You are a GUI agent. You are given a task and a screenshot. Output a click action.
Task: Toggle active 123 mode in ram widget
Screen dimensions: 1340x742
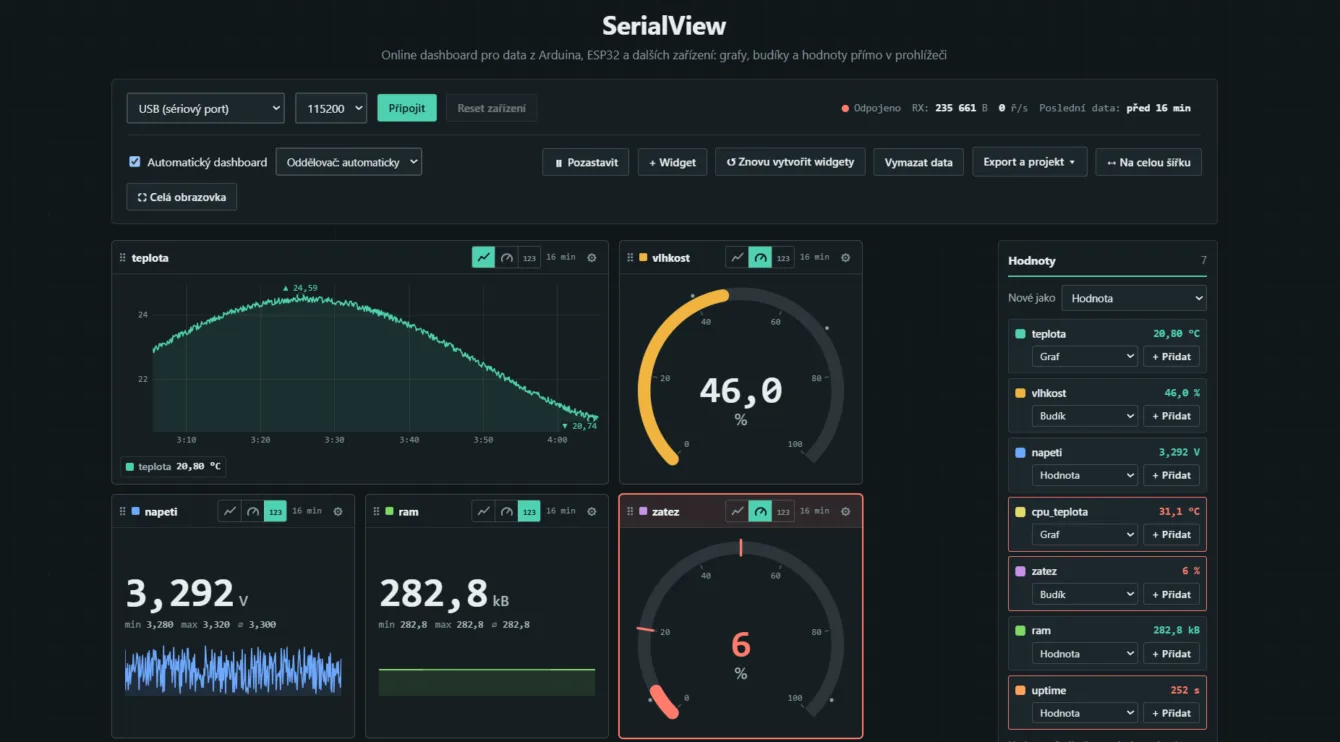click(530, 512)
